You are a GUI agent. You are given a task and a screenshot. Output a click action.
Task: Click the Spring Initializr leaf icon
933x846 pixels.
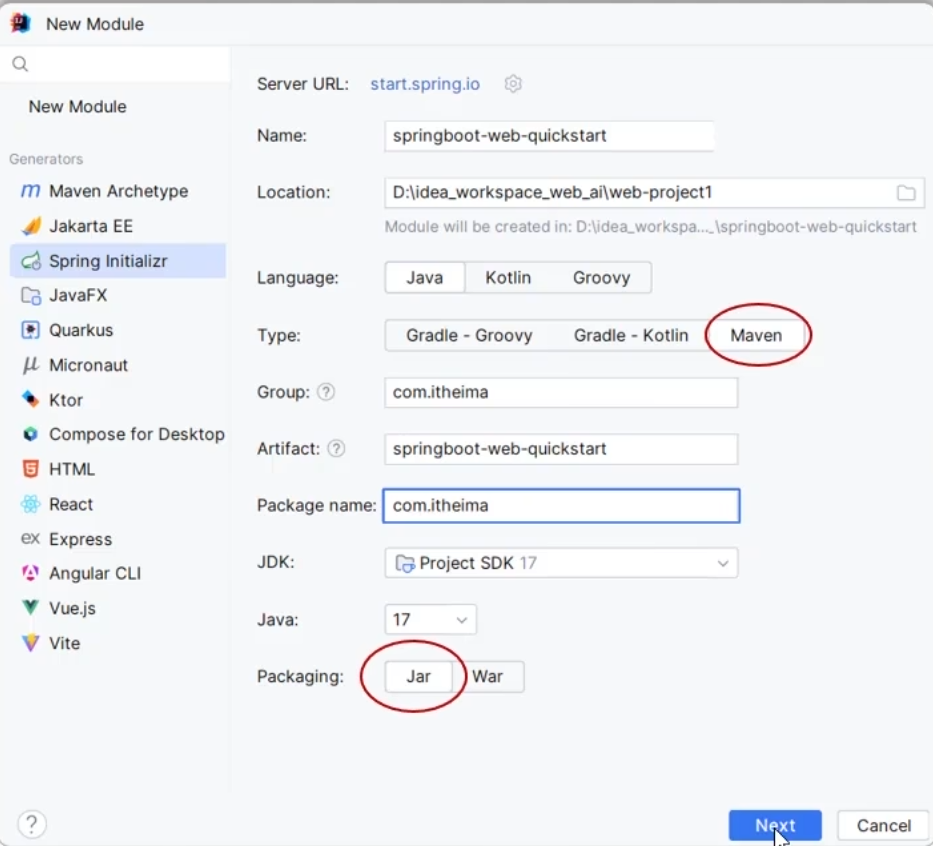(x=30, y=261)
